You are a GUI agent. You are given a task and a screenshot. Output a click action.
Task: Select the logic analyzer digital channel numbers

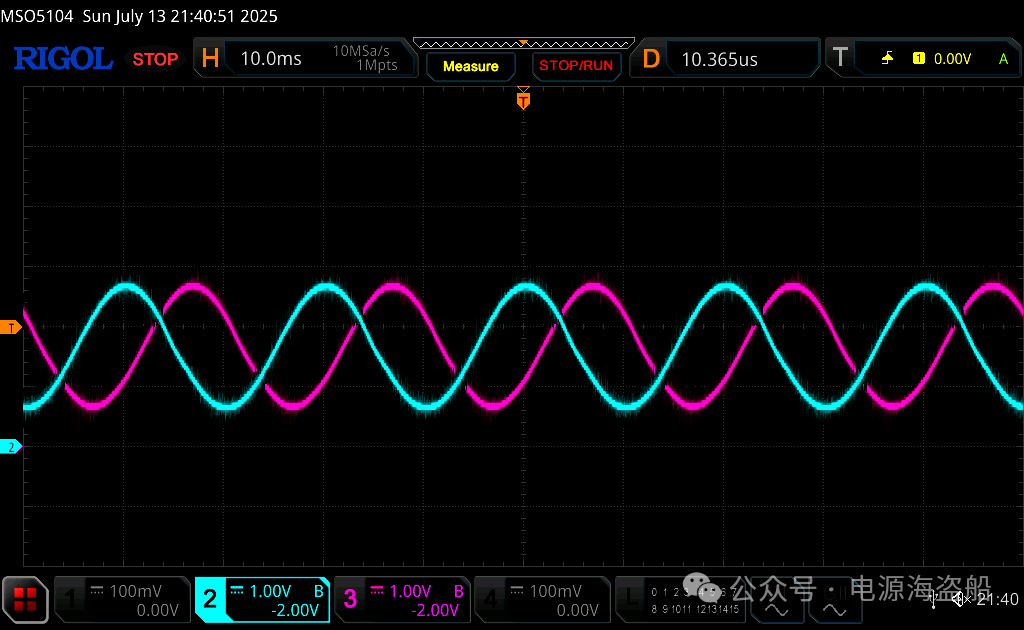[695, 600]
